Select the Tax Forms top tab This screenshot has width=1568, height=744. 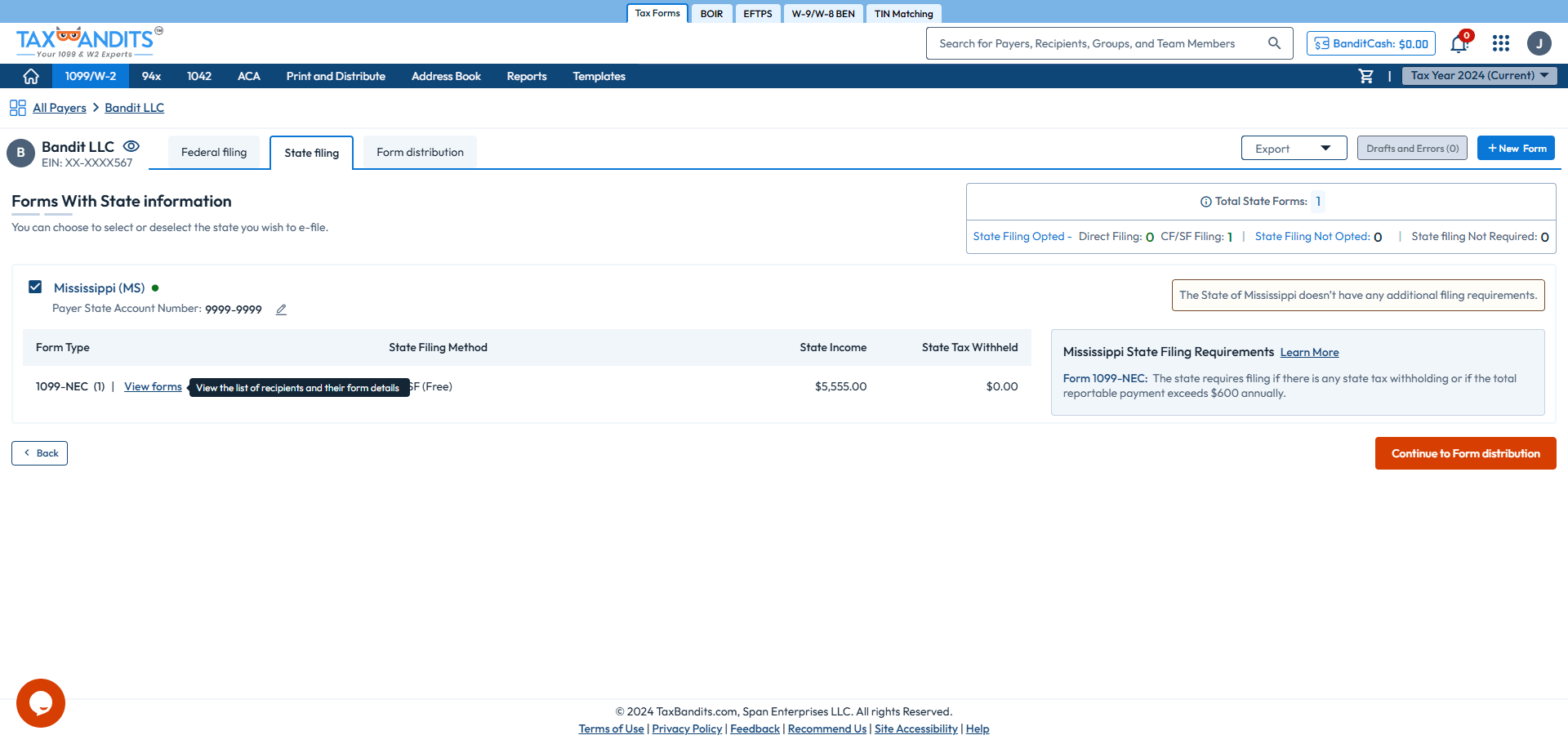(x=657, y=13)
